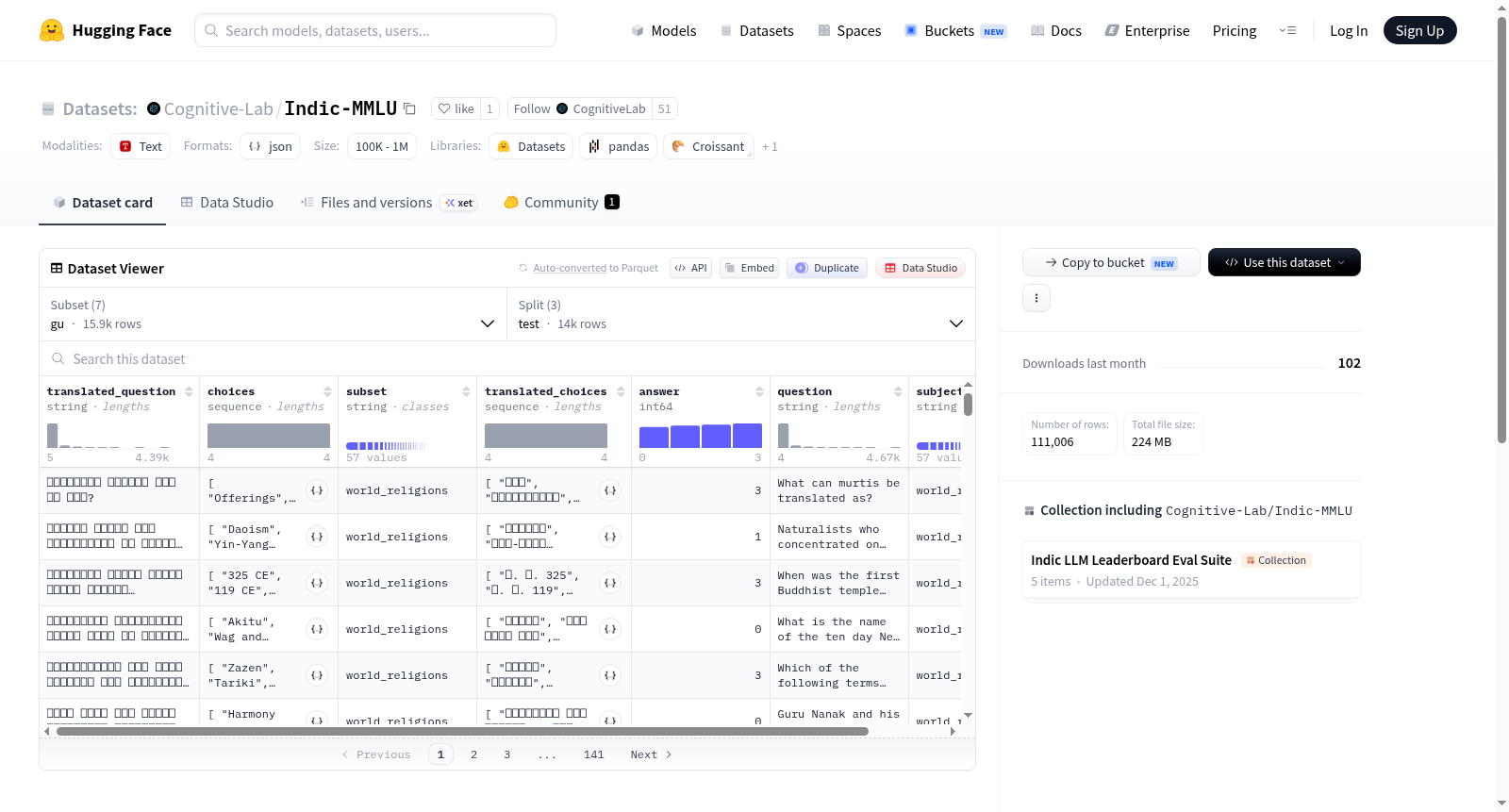
Task: Expand JSON for the "325 CE" choices cell
Action: (x=317, y=583)
